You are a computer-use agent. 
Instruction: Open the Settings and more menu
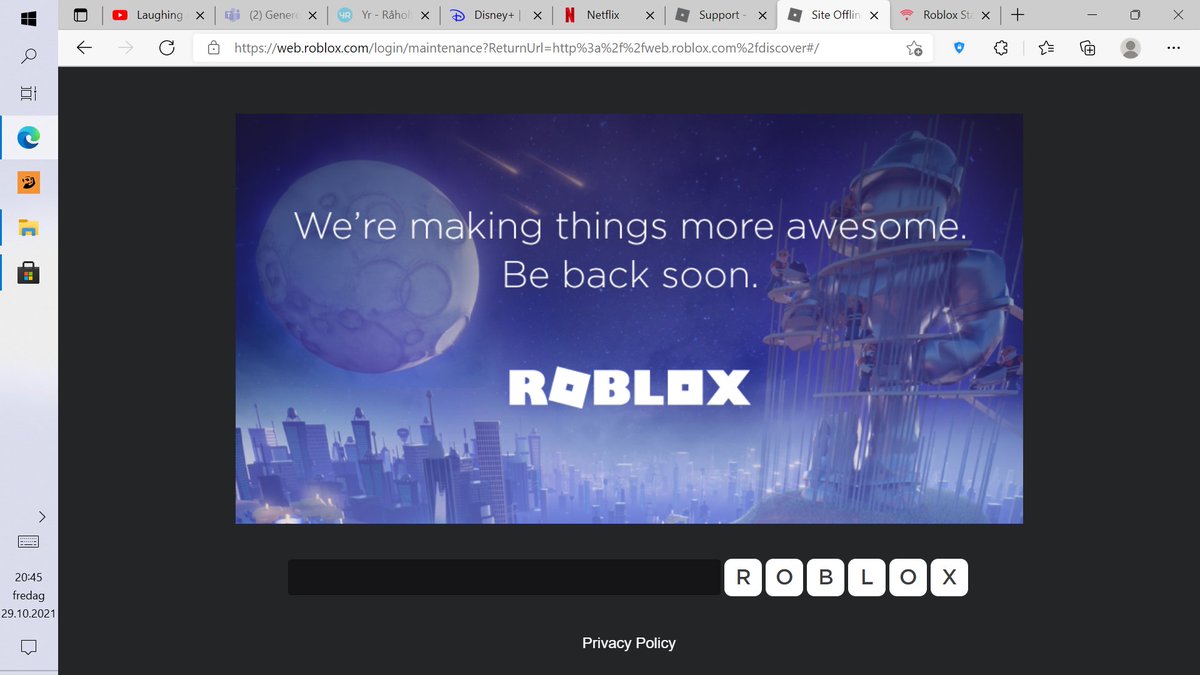click(x=1173, y=47)
